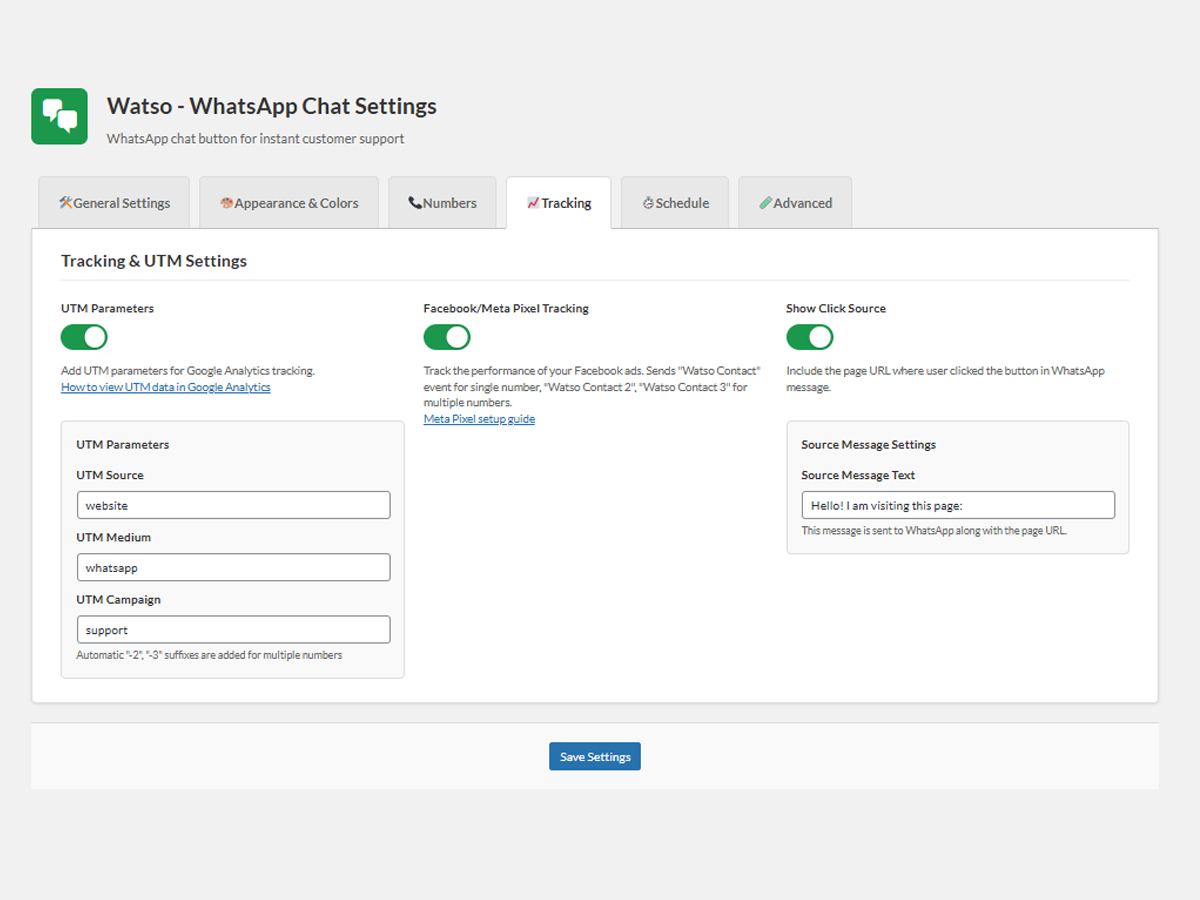Click the 'Source Message Text' label
This screenshot has width=1200, height=900.
858,475
